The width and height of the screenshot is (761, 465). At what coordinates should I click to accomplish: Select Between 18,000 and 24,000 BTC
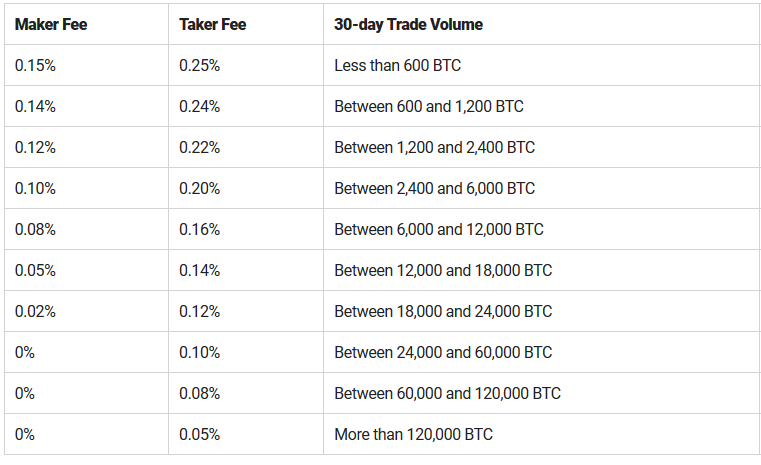(x=542, y=311)
